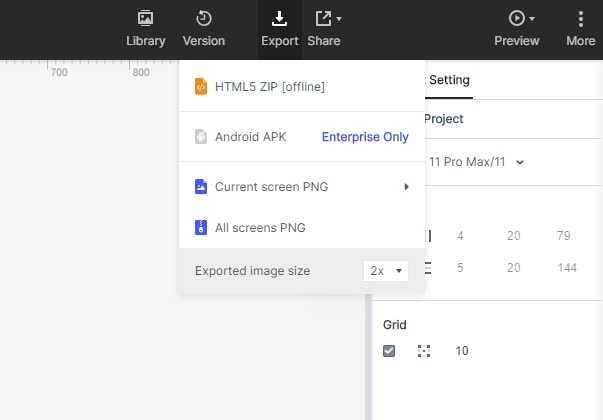Expand the device model dropdown
603x420 pixels.
[x=520, y=161]
